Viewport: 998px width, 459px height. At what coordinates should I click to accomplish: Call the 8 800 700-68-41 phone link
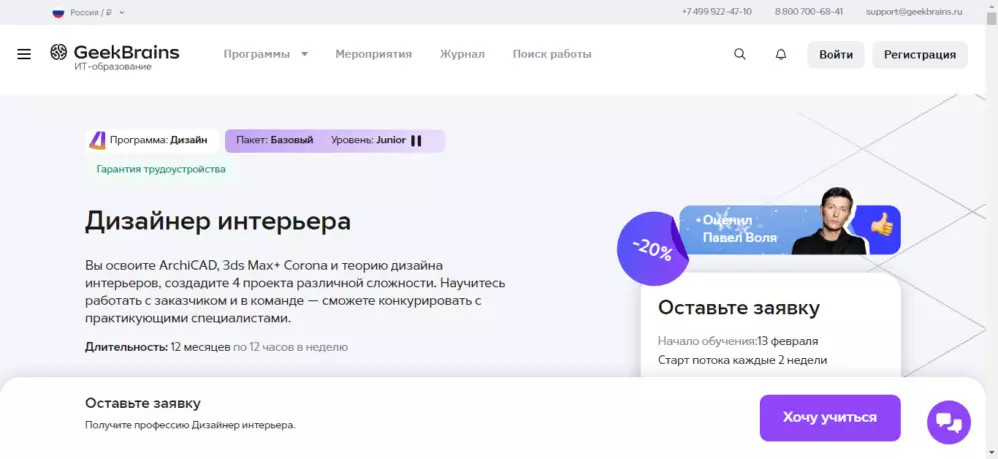click(808, 11)
